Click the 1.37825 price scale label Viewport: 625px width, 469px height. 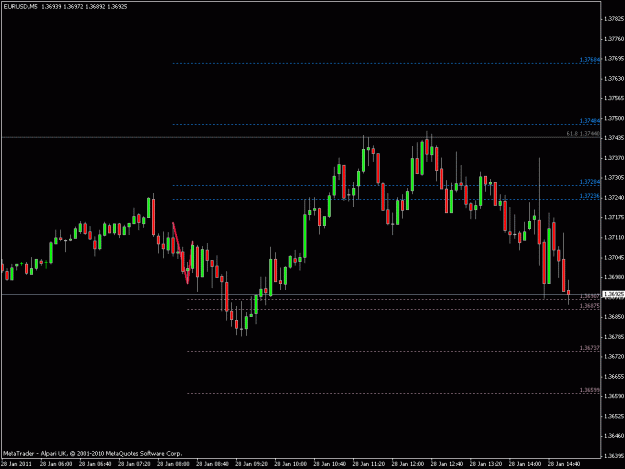click(x=614, y=19)
